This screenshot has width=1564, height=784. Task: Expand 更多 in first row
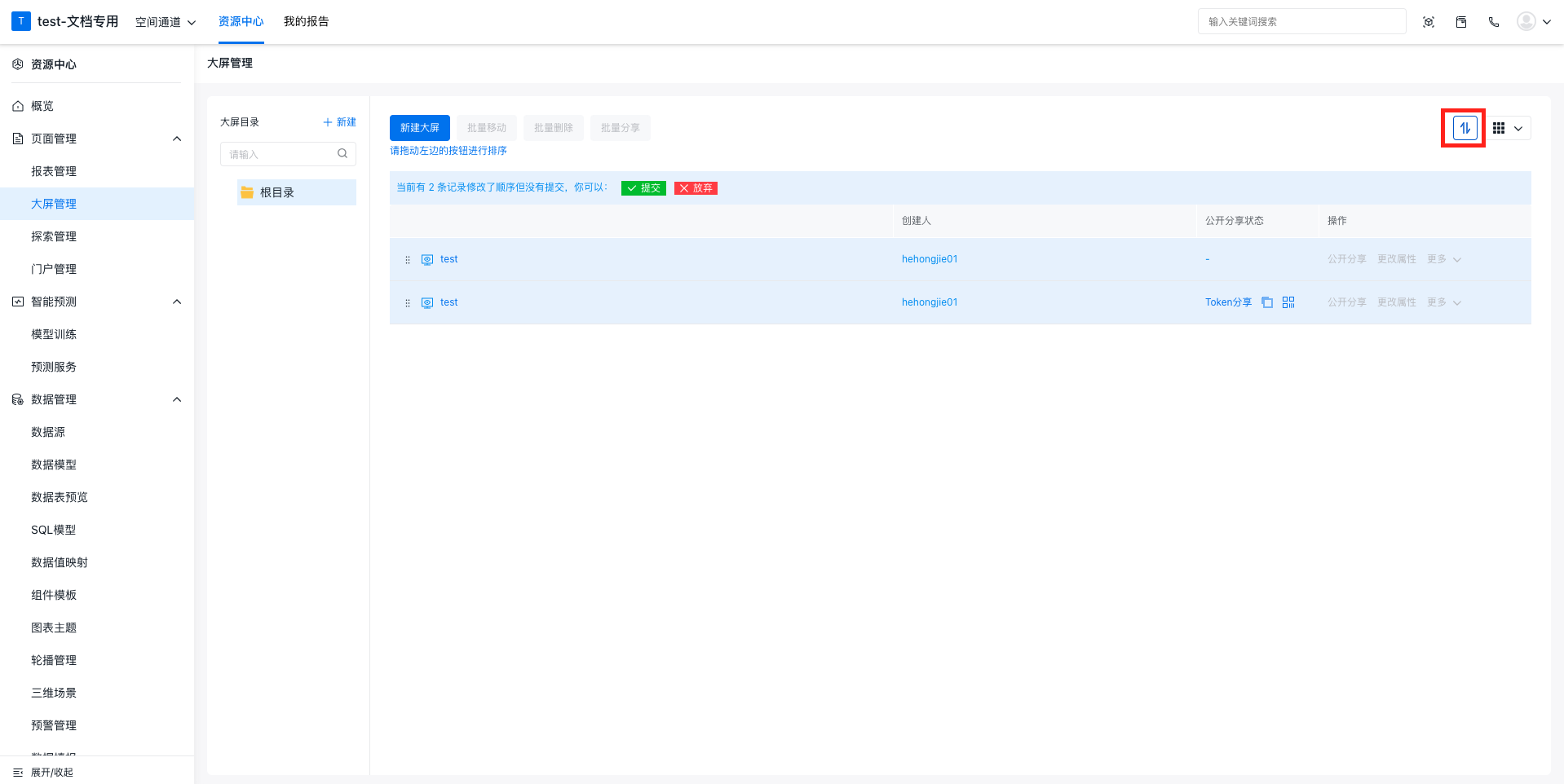pos(1444,259)
